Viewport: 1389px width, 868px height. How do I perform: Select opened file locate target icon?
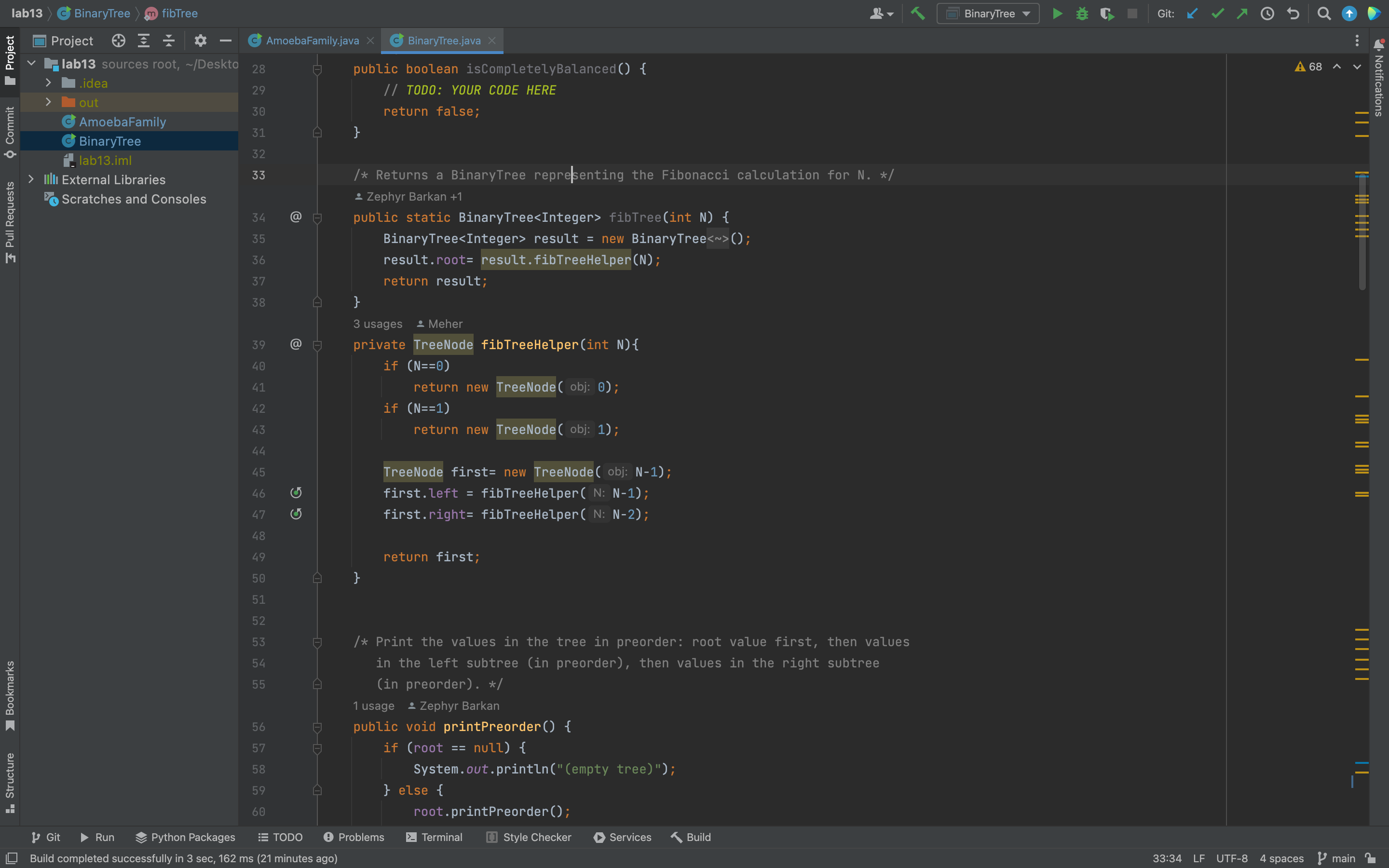tap(118, 41)
